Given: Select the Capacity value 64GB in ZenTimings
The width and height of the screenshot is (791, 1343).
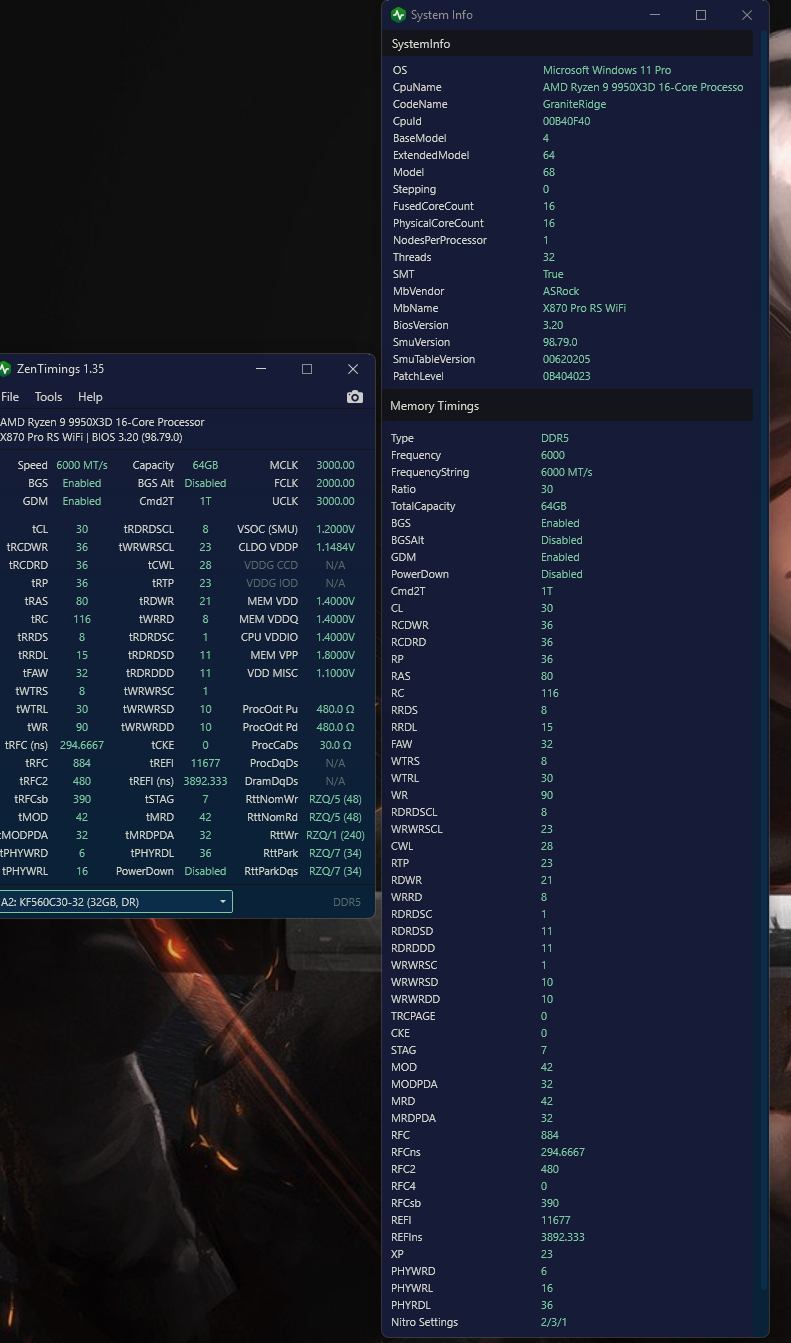Looking at the screenshot, I should click(x=205, y=465).
